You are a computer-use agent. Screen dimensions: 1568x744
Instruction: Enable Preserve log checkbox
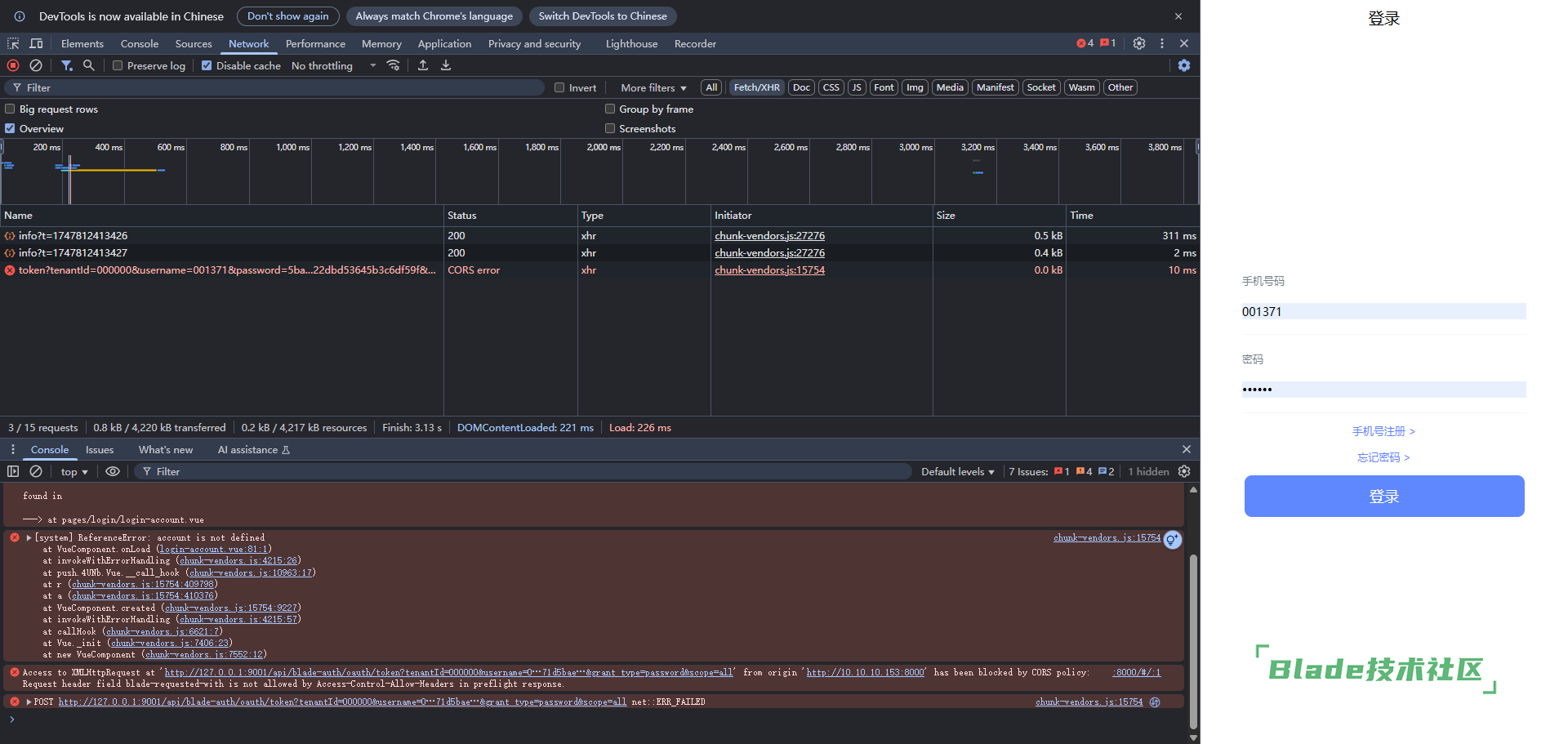click(118, 65)
